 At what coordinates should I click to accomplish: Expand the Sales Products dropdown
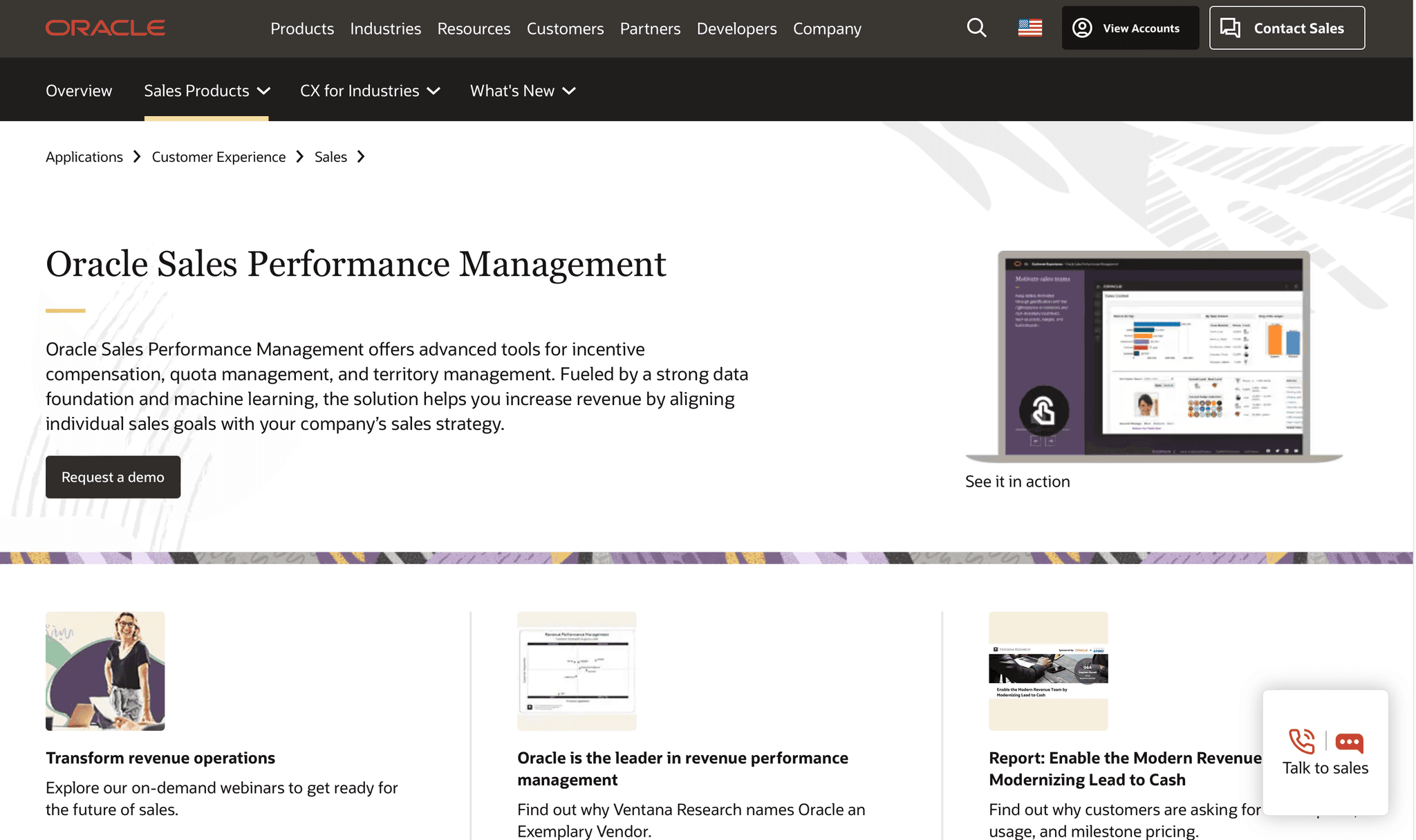point(206,91)
